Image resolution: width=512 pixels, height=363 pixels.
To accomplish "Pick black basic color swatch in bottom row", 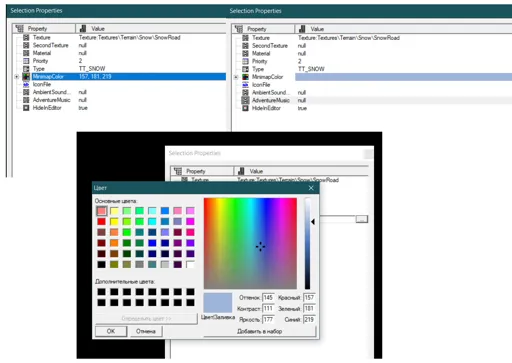I will pos(101,265).
